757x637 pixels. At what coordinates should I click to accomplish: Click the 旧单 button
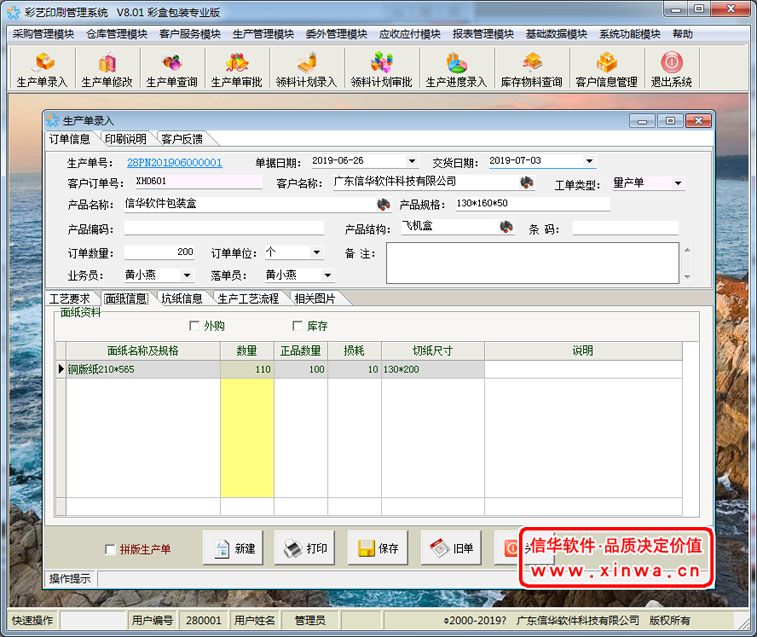pos(451,548)
